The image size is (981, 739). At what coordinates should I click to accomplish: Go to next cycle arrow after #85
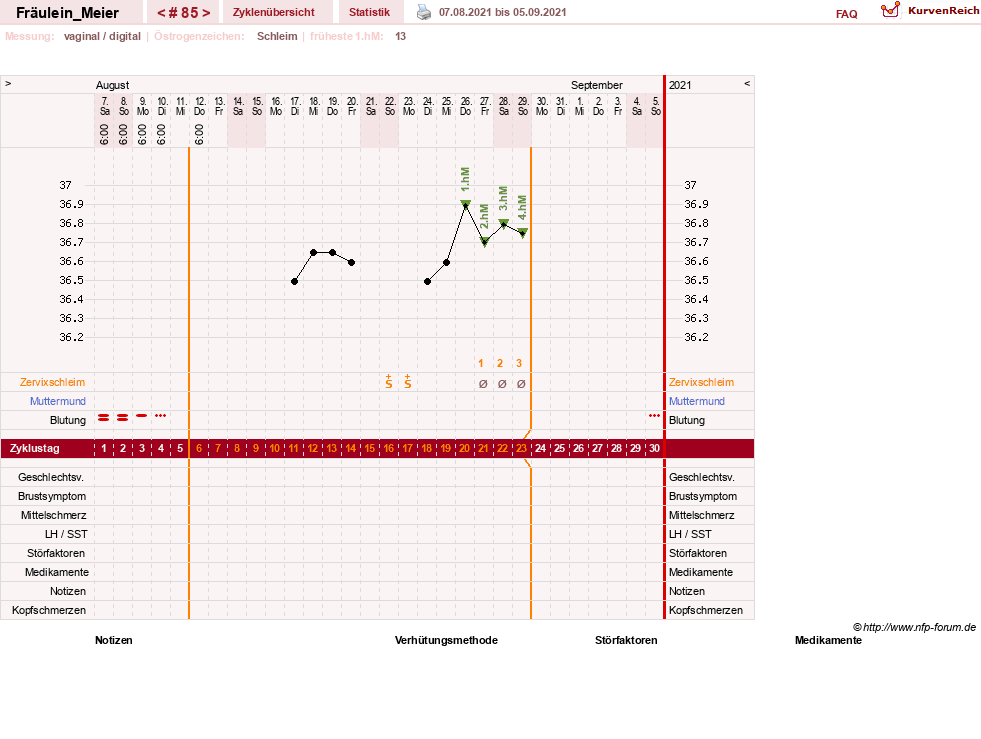click(x=206, y=13)
